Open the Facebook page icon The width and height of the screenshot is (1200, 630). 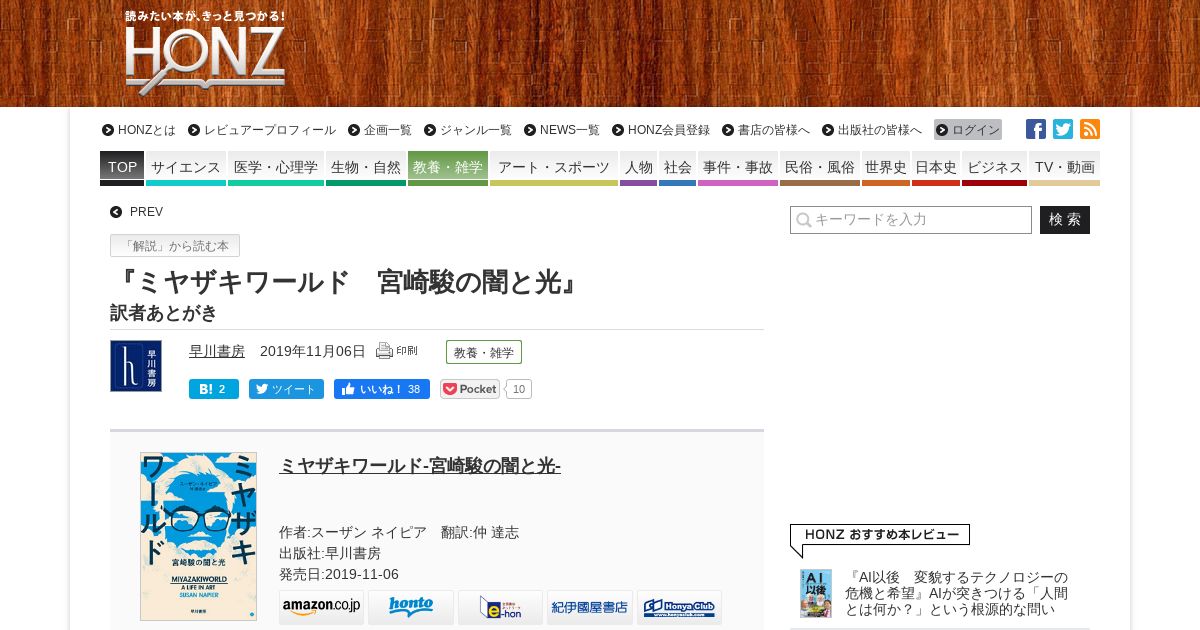(x=1036, y=129)
